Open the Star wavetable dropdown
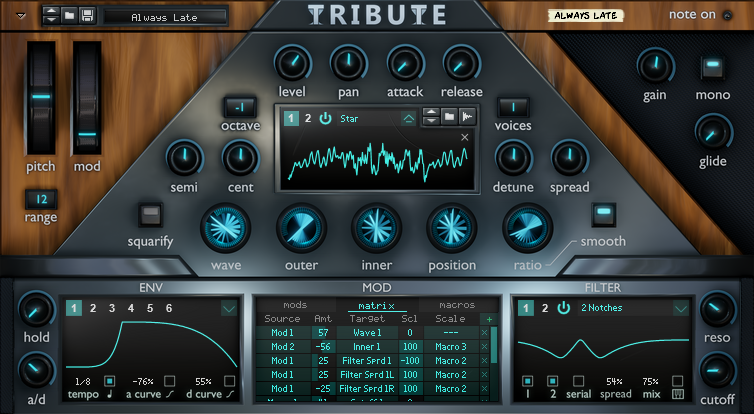The width and height of the screenshot is (754, 414). point(408,118)
